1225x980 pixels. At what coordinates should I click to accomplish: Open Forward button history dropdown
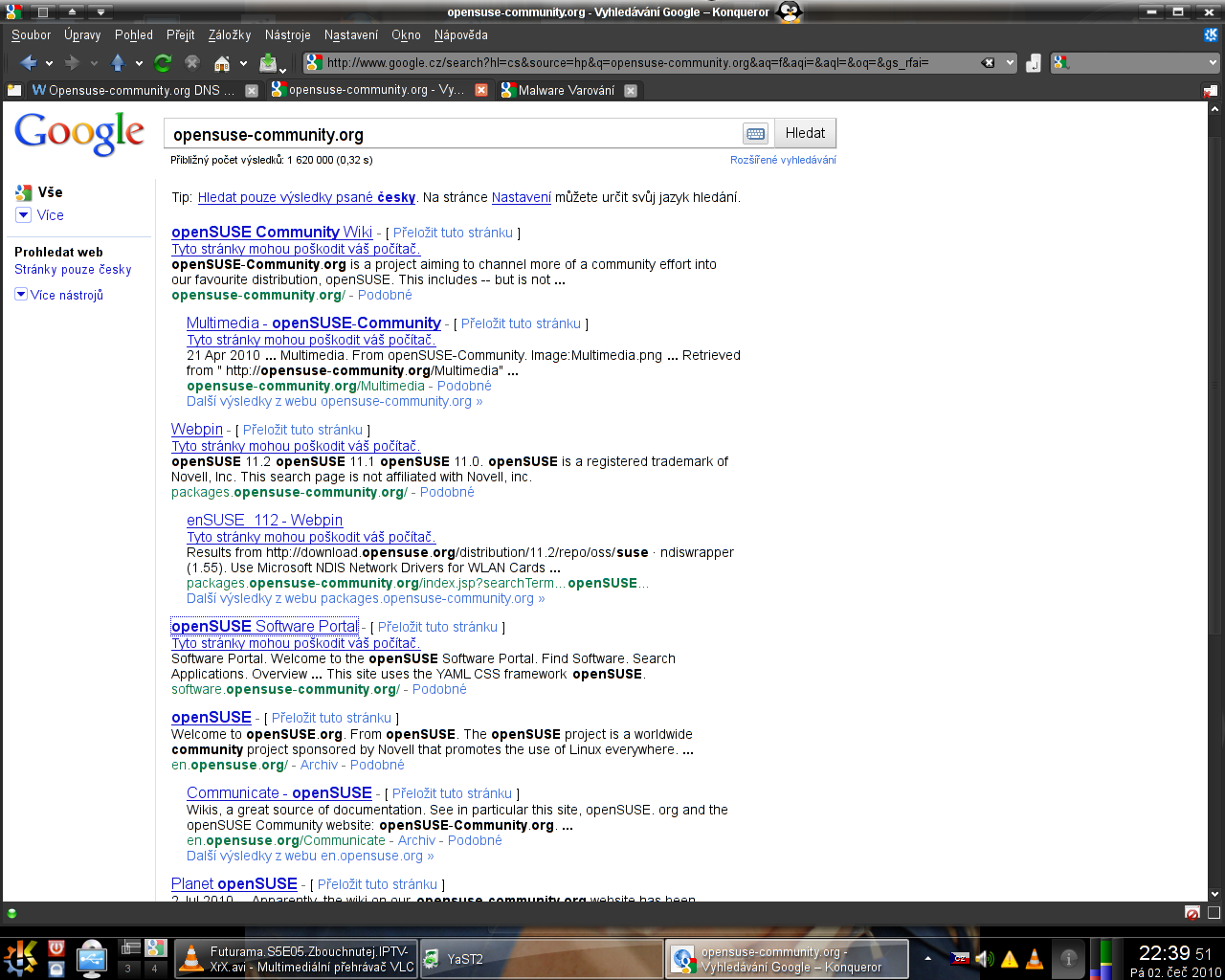point(94,64)
